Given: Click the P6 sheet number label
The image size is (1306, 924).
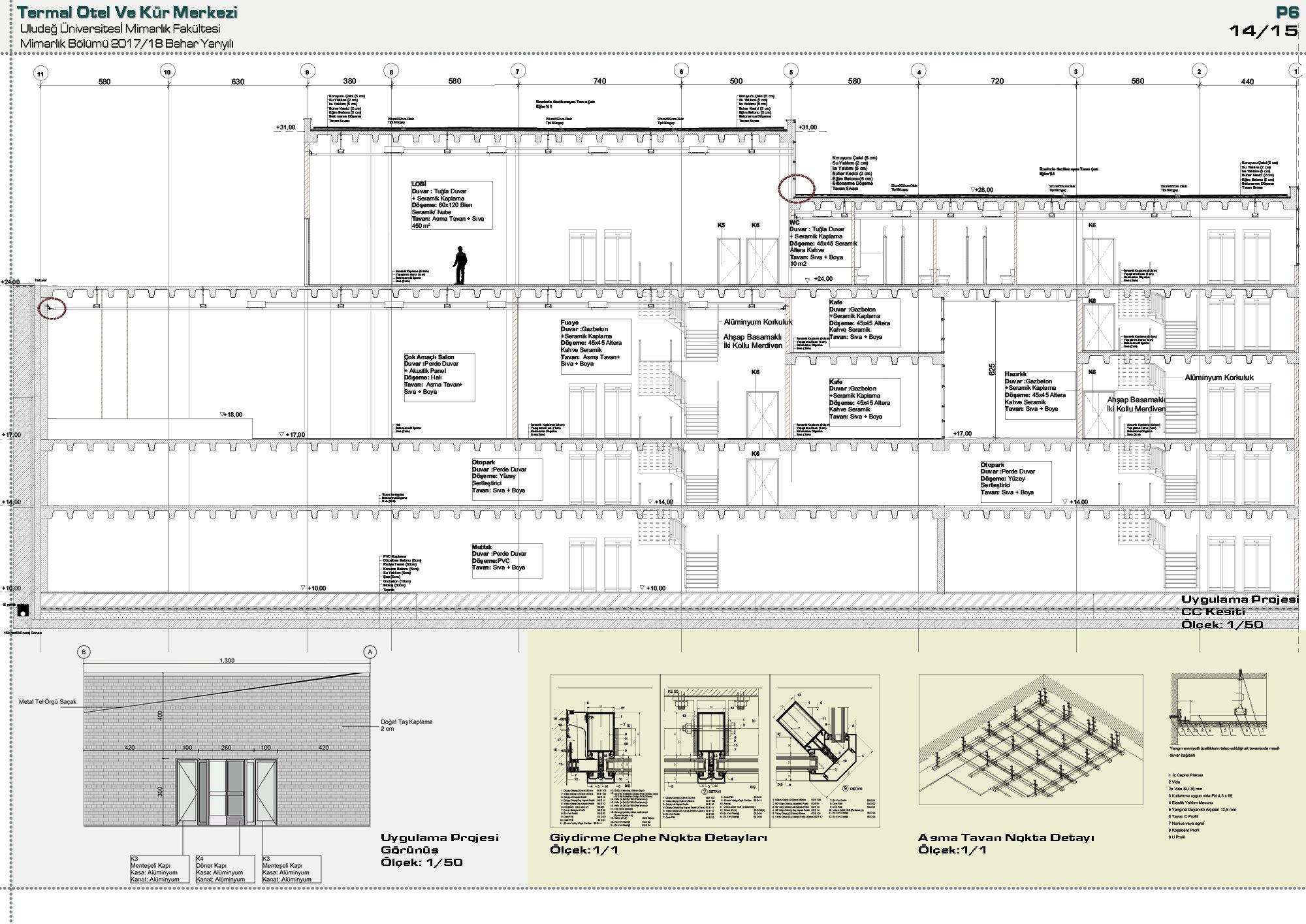Looking at the screenshot, I should pos(1285,12).
